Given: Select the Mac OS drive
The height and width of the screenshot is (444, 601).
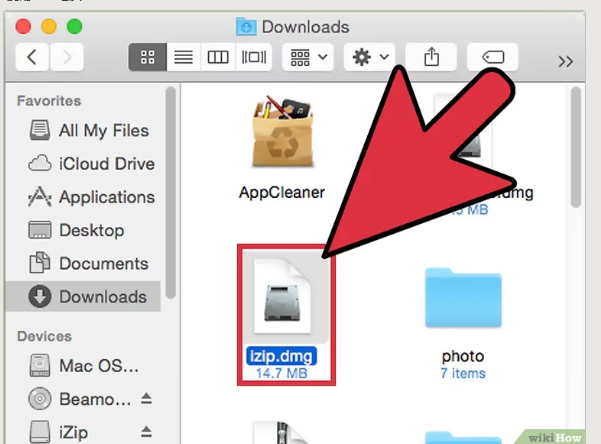Looking at the screenshot, I should pos(84,365).
